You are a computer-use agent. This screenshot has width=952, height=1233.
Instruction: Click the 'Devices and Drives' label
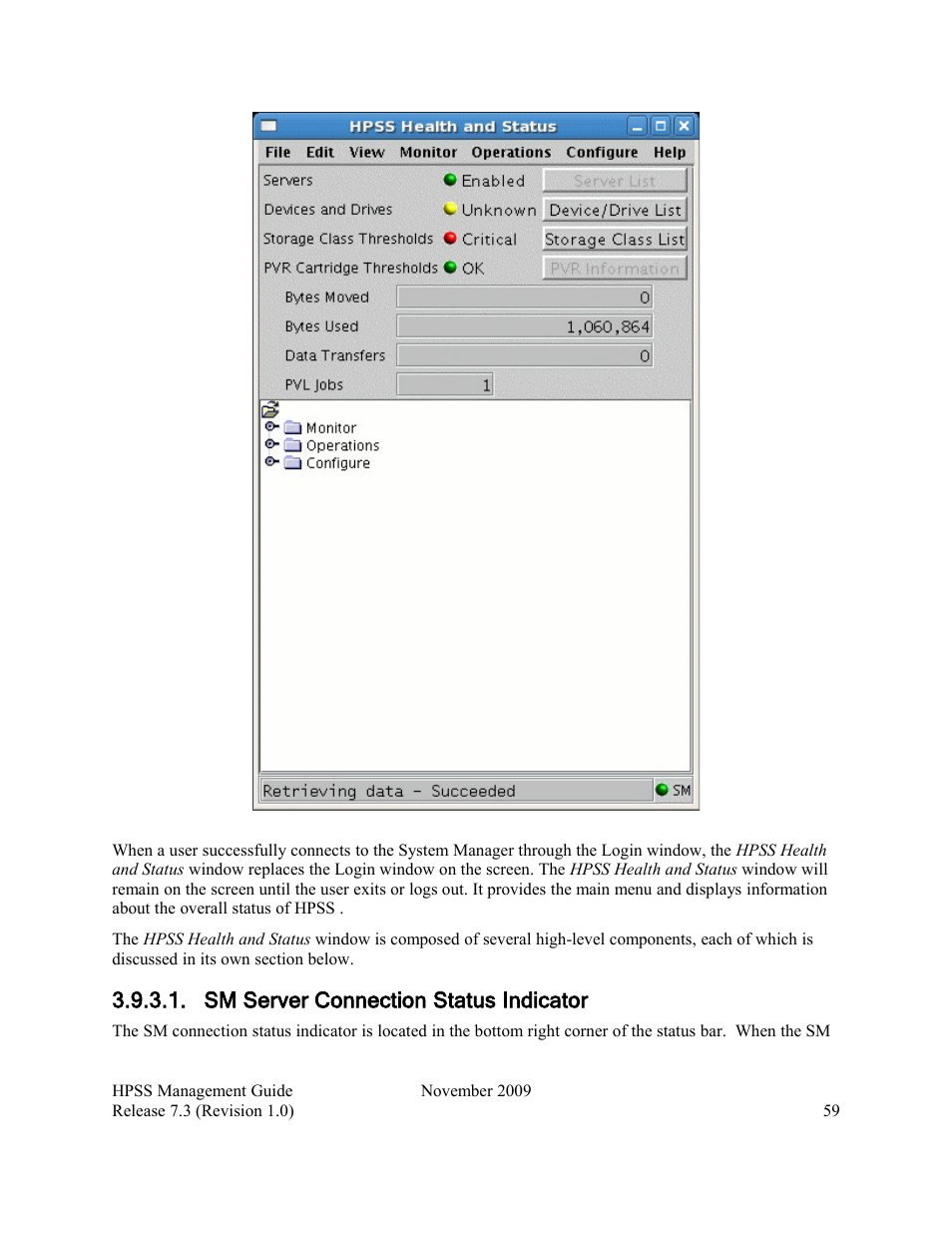[327, 210]
